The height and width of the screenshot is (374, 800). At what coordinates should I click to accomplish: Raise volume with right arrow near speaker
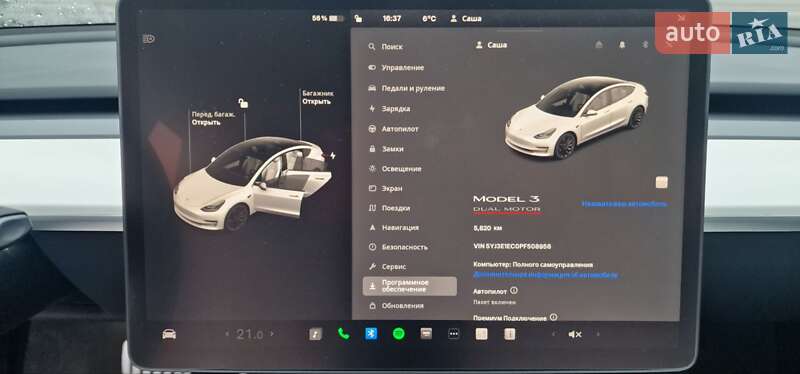click(598, 334)
